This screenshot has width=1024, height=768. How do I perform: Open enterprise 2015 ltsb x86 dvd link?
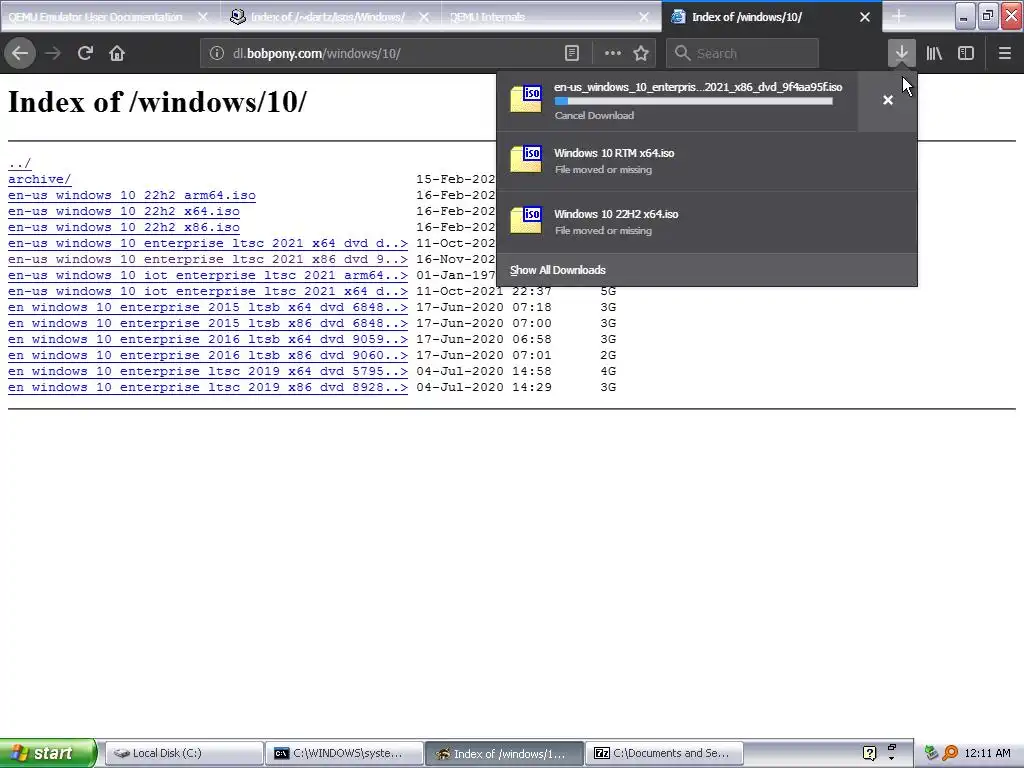(x=208, y=323)
